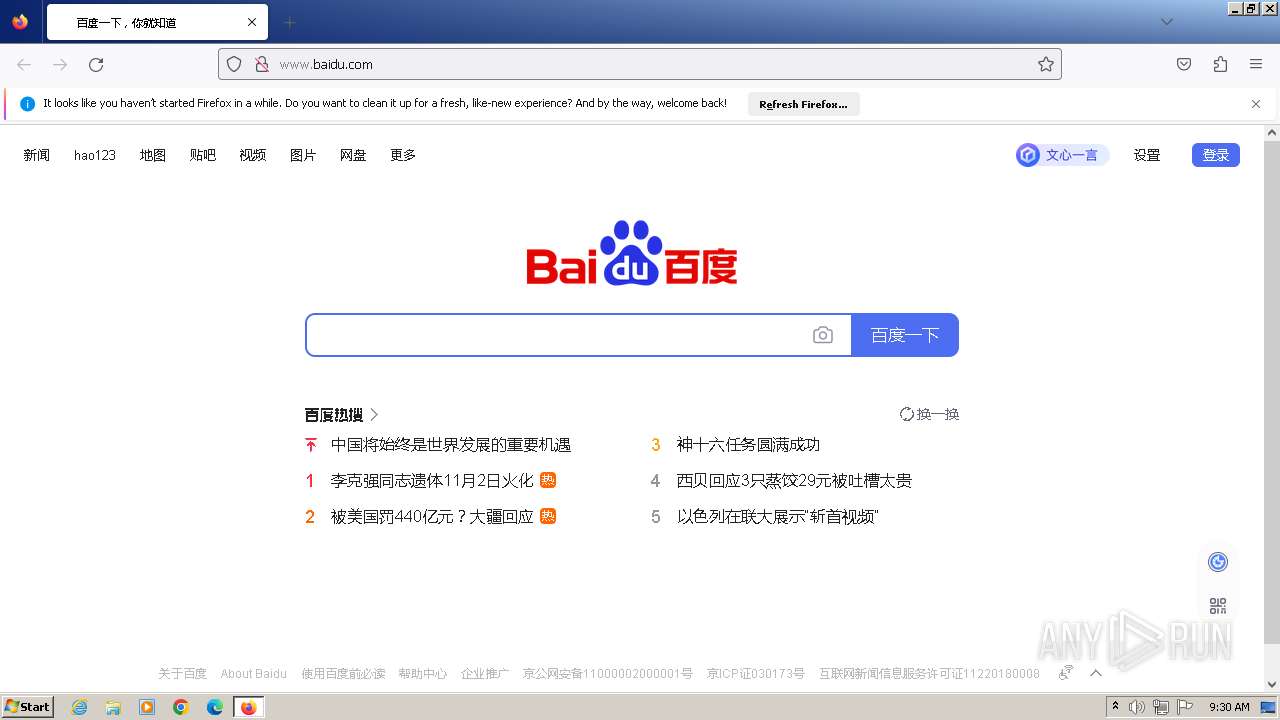Open the 贴吧 navigation link

(203, 155)
